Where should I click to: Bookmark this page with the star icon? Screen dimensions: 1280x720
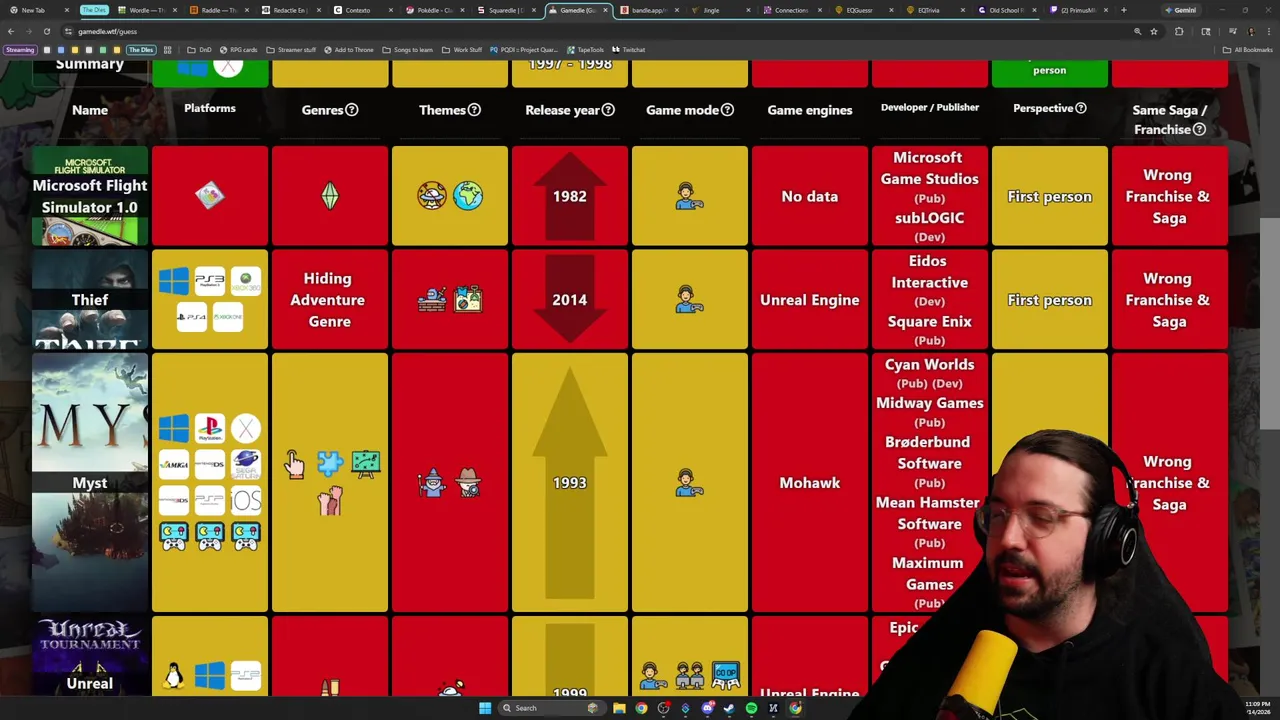[x=1154, y=31]
